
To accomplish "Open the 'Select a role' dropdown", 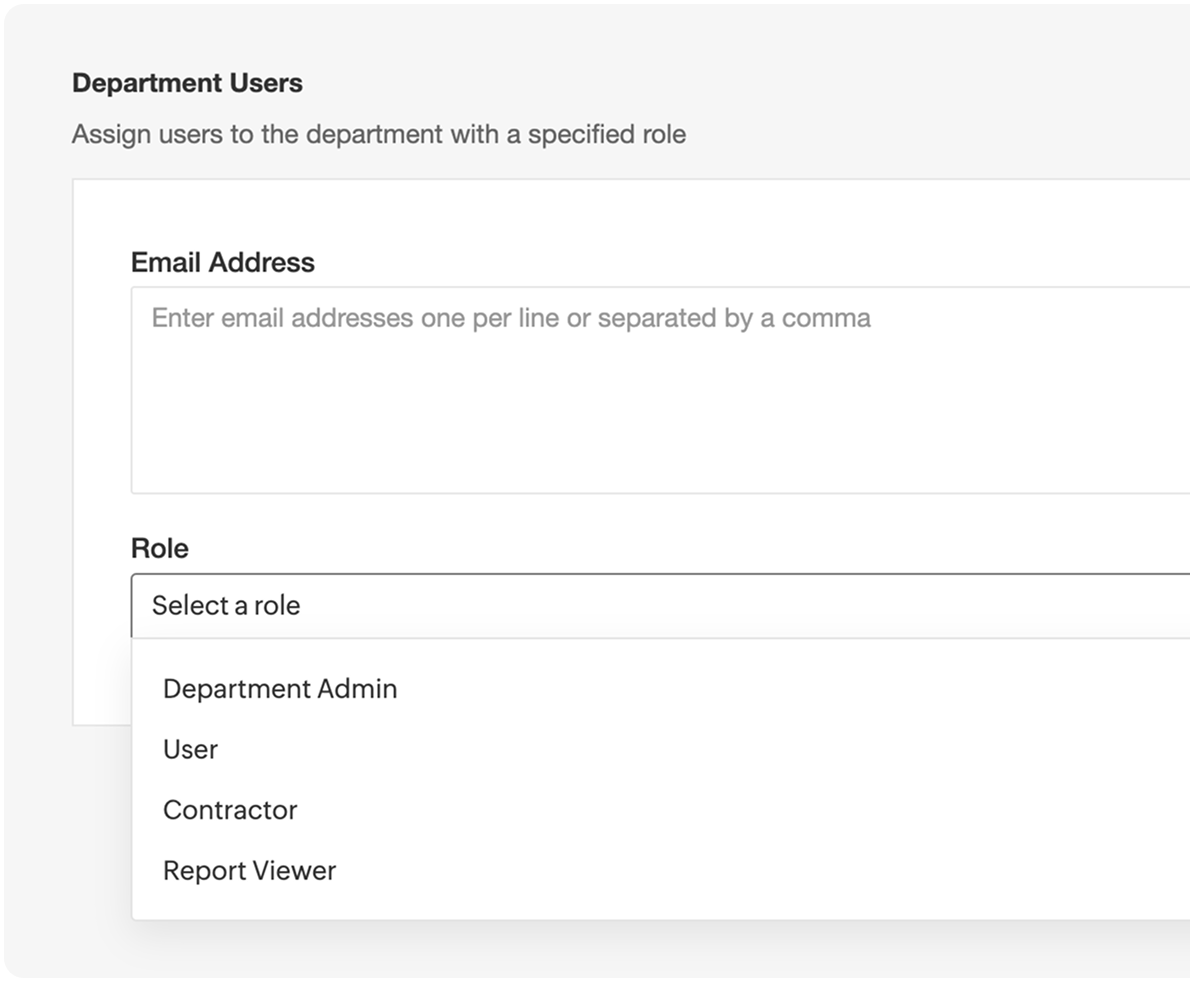I will click(x=660, y=606).
